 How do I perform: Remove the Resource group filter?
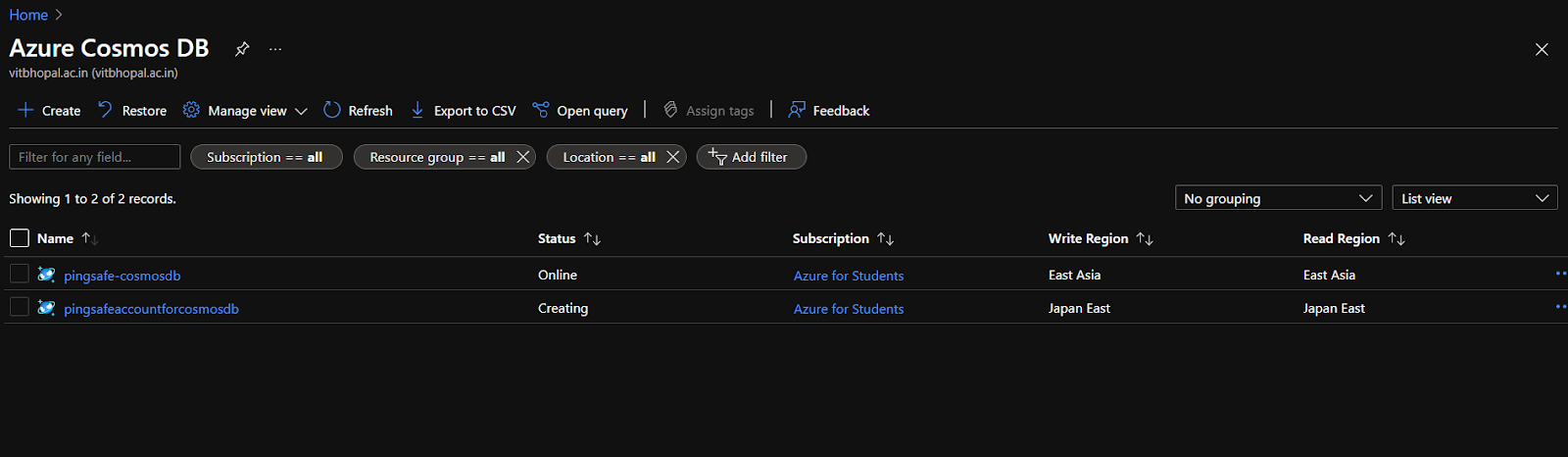[523, 157]
